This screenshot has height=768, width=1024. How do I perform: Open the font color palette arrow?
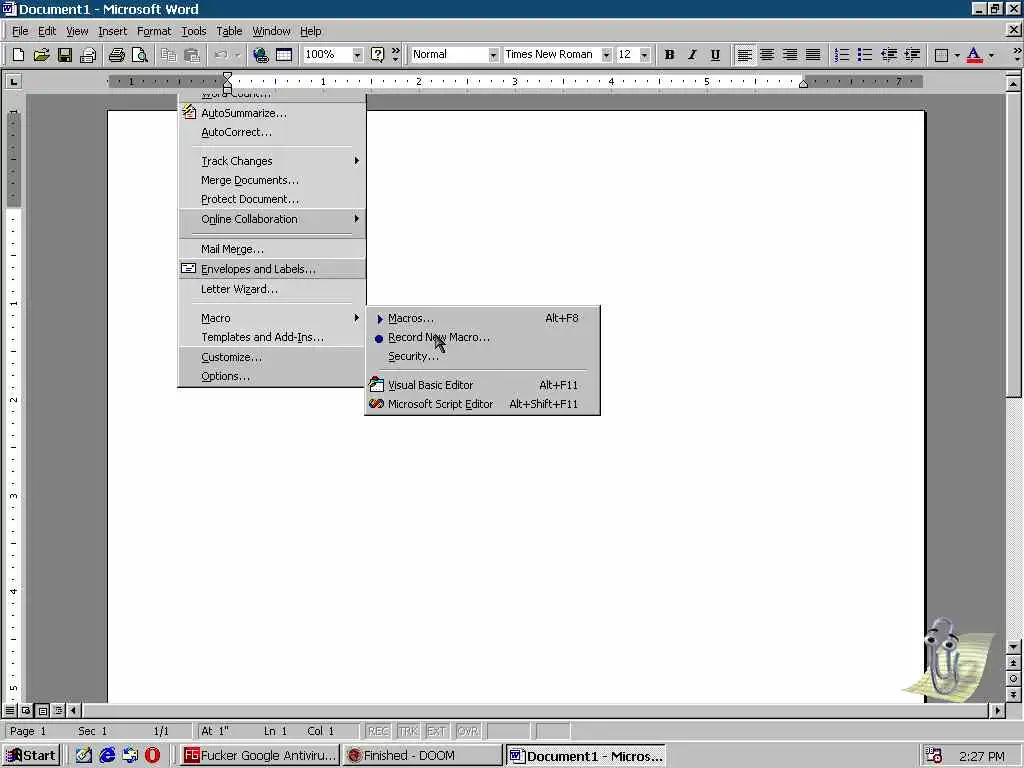991,55
